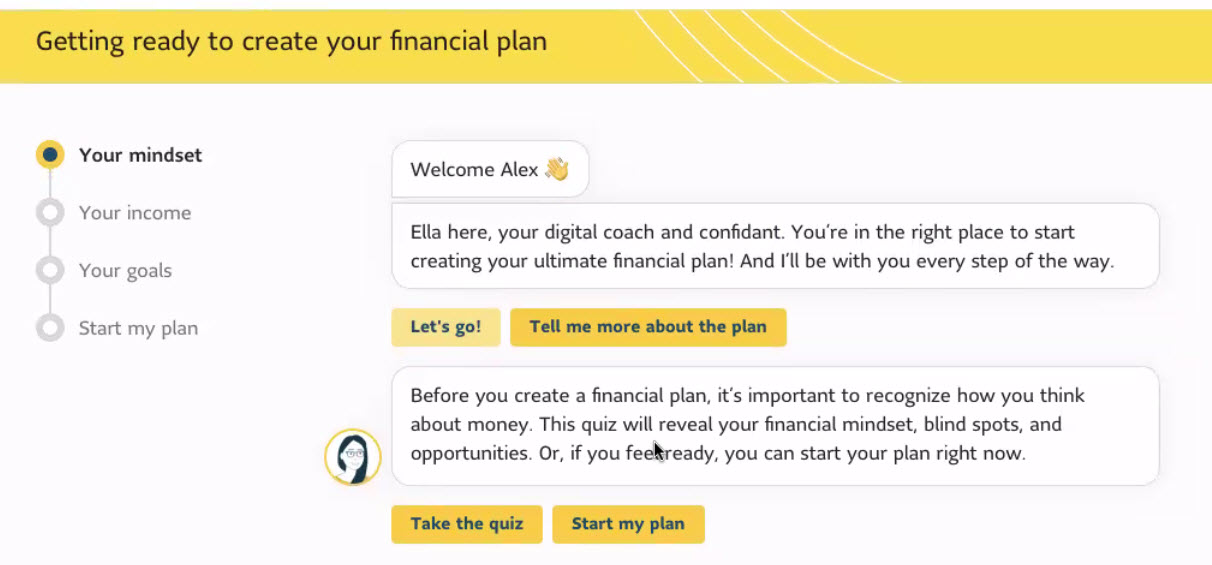Viewport: 1212px width, 565px height.
Task: Click the waving hand emoji
Action: click(557, 169)
